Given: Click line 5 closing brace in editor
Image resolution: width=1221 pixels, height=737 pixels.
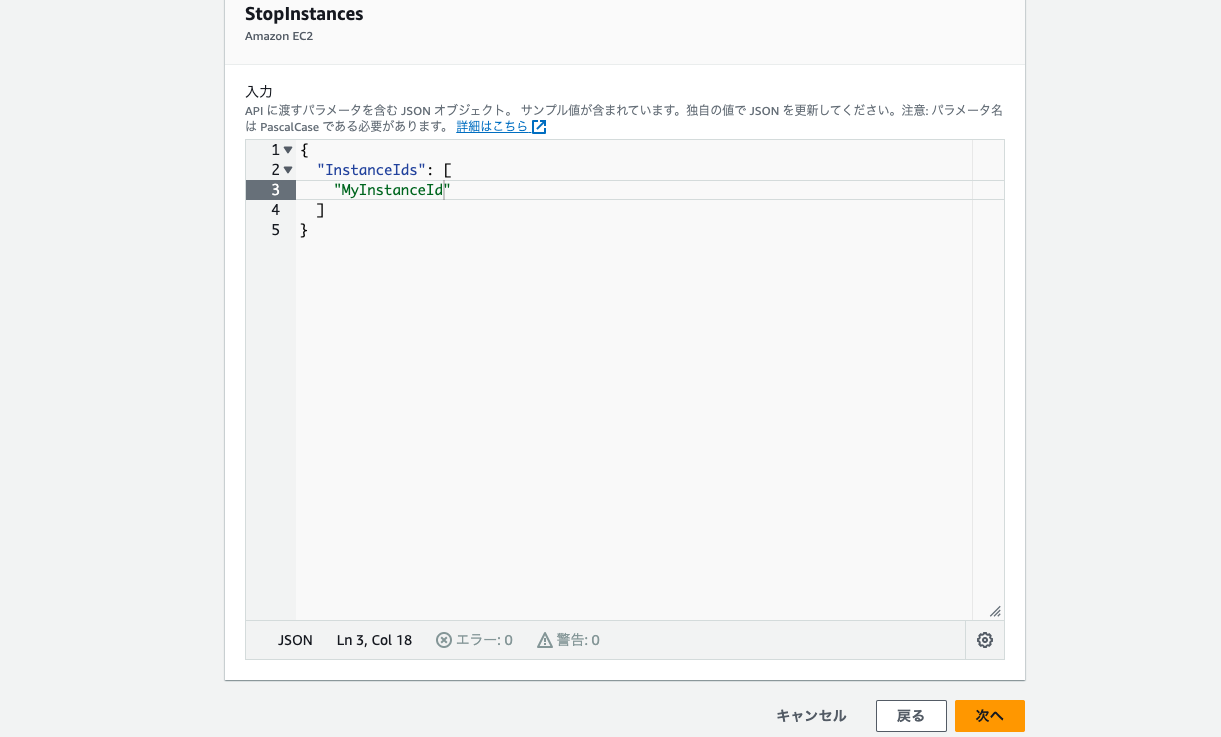Looking at the screenshot, I should pos(303,229).
